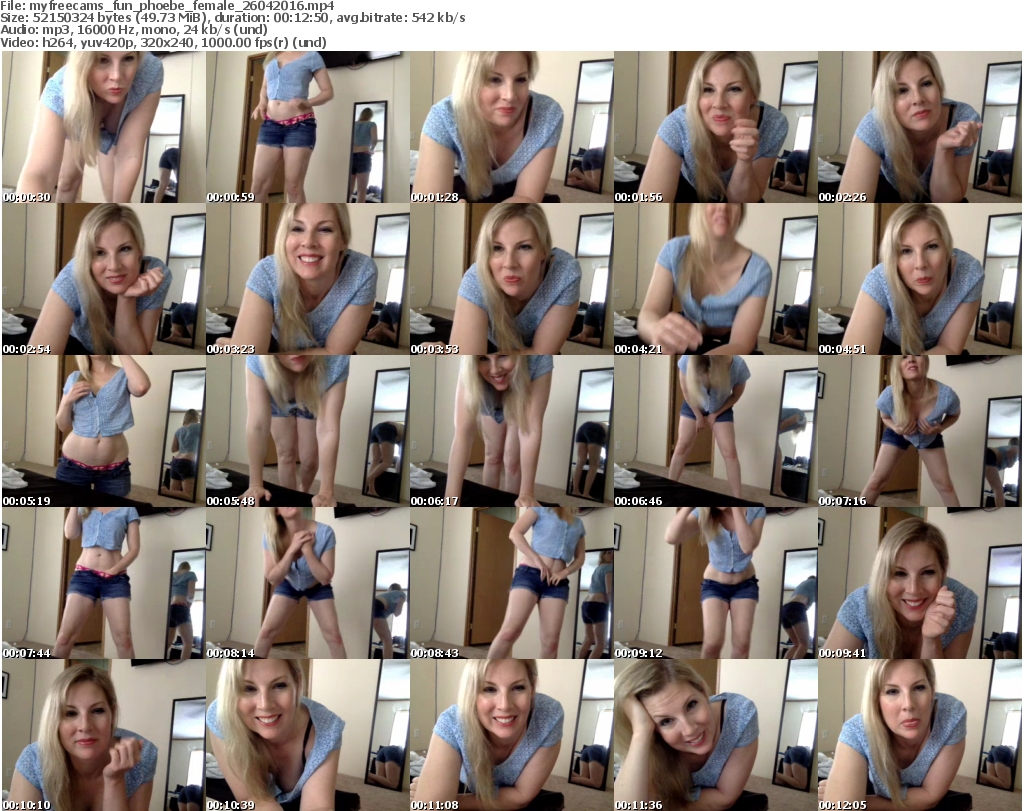Viewport: 1024px width, 811px height.
Task: Select the thumbnail stamped 00:00:30
Action: click(x=104, y=127)
